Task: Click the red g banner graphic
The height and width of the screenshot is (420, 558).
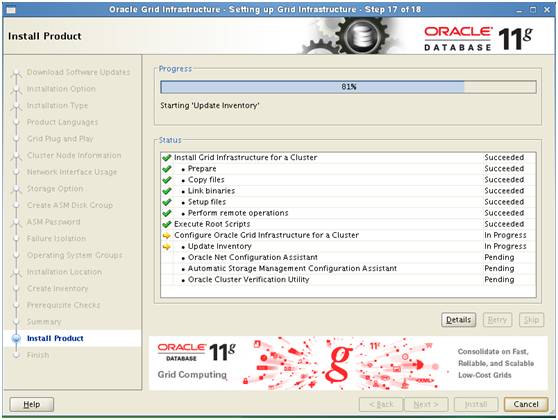Action: (338, 363)
